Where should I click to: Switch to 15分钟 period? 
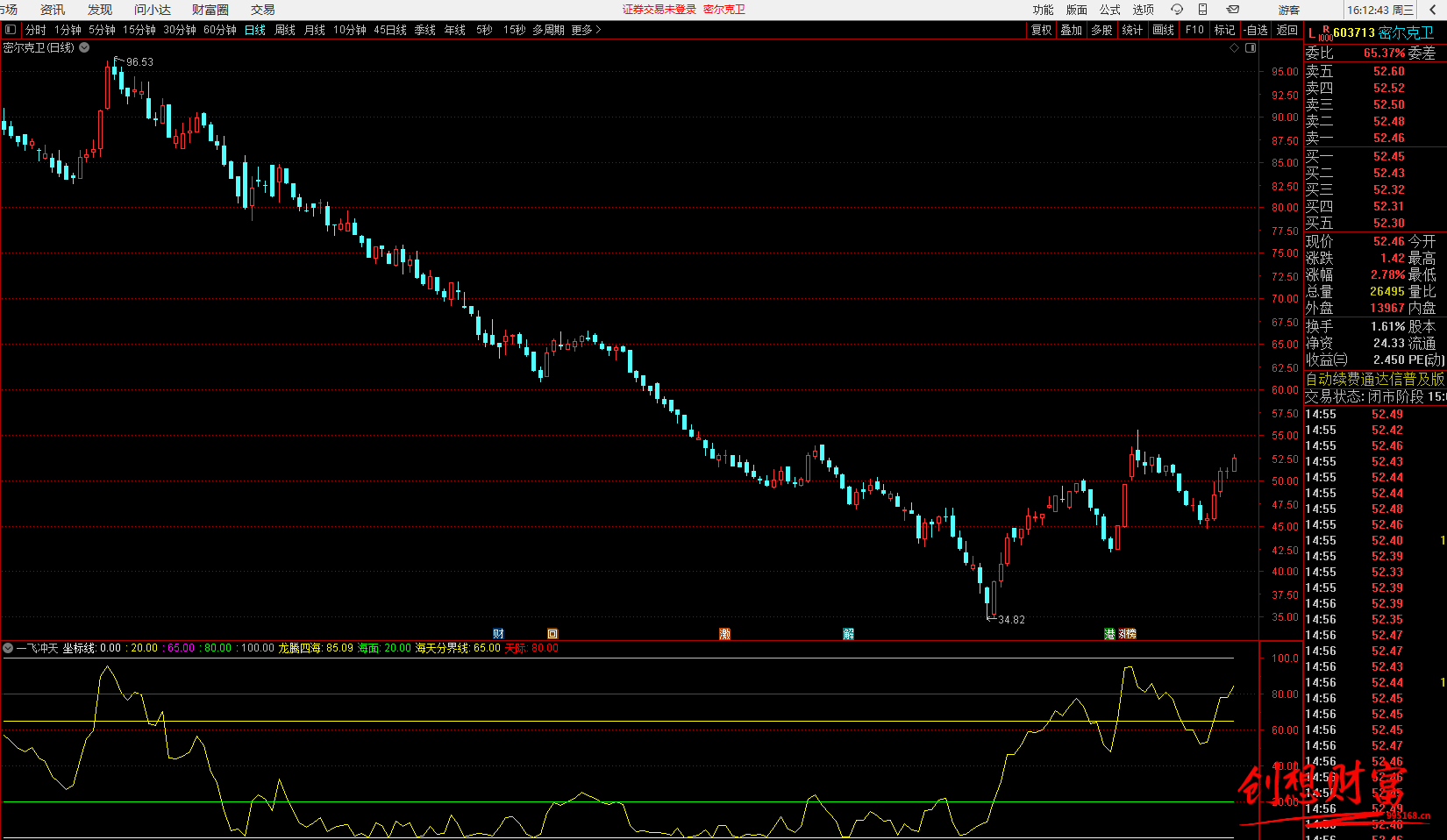pos(139,30)
